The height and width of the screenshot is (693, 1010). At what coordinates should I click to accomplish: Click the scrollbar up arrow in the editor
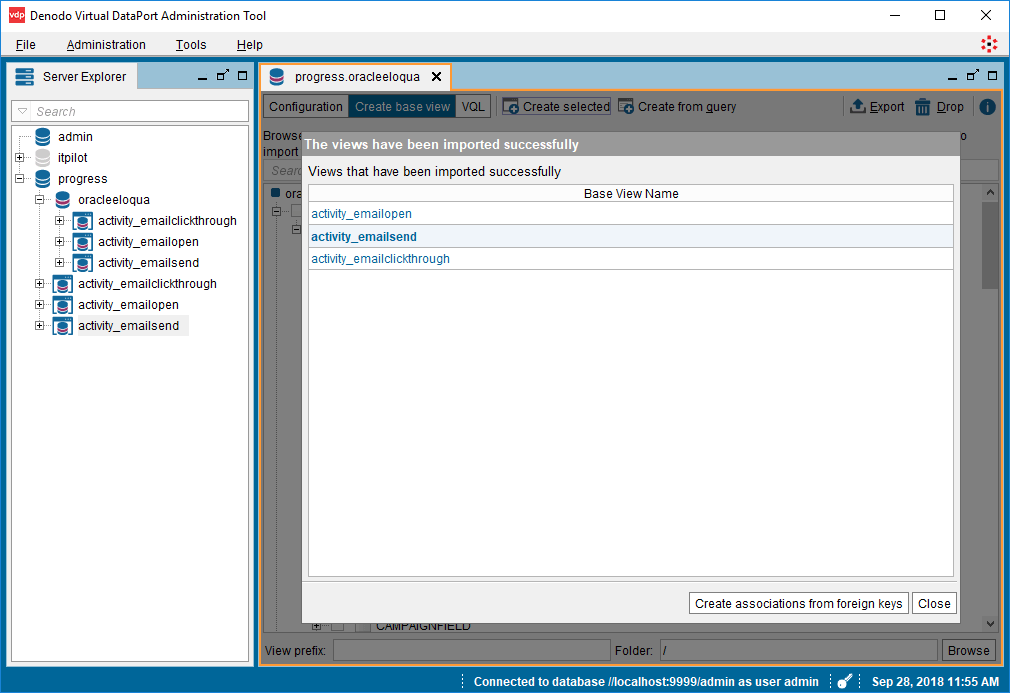tap(990, 192)
